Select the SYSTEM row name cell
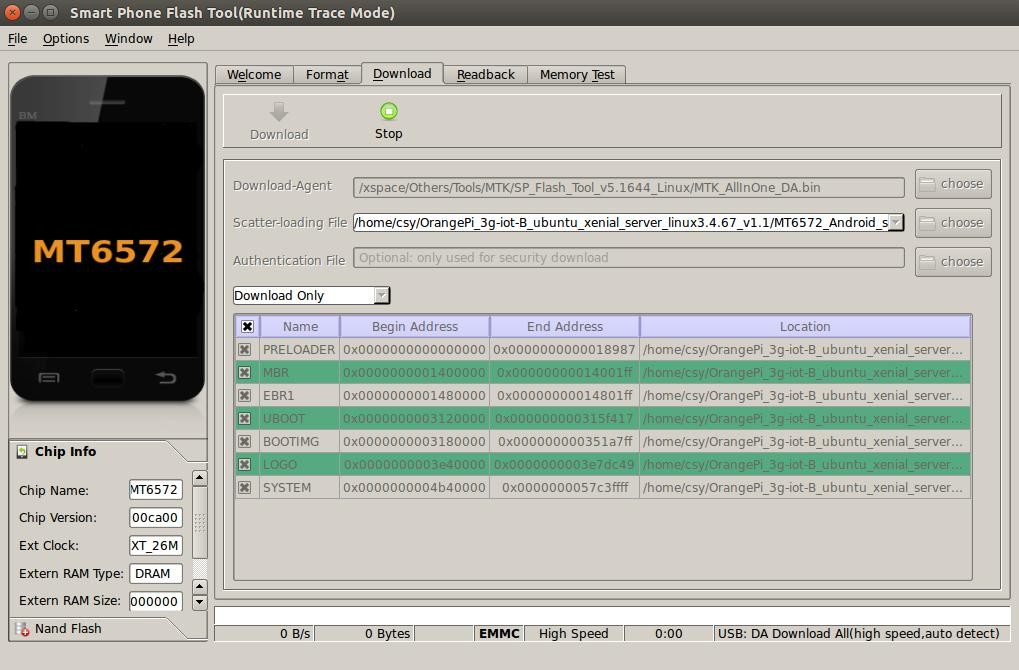This screenshot has height=670, width=1019. point(299,487)
